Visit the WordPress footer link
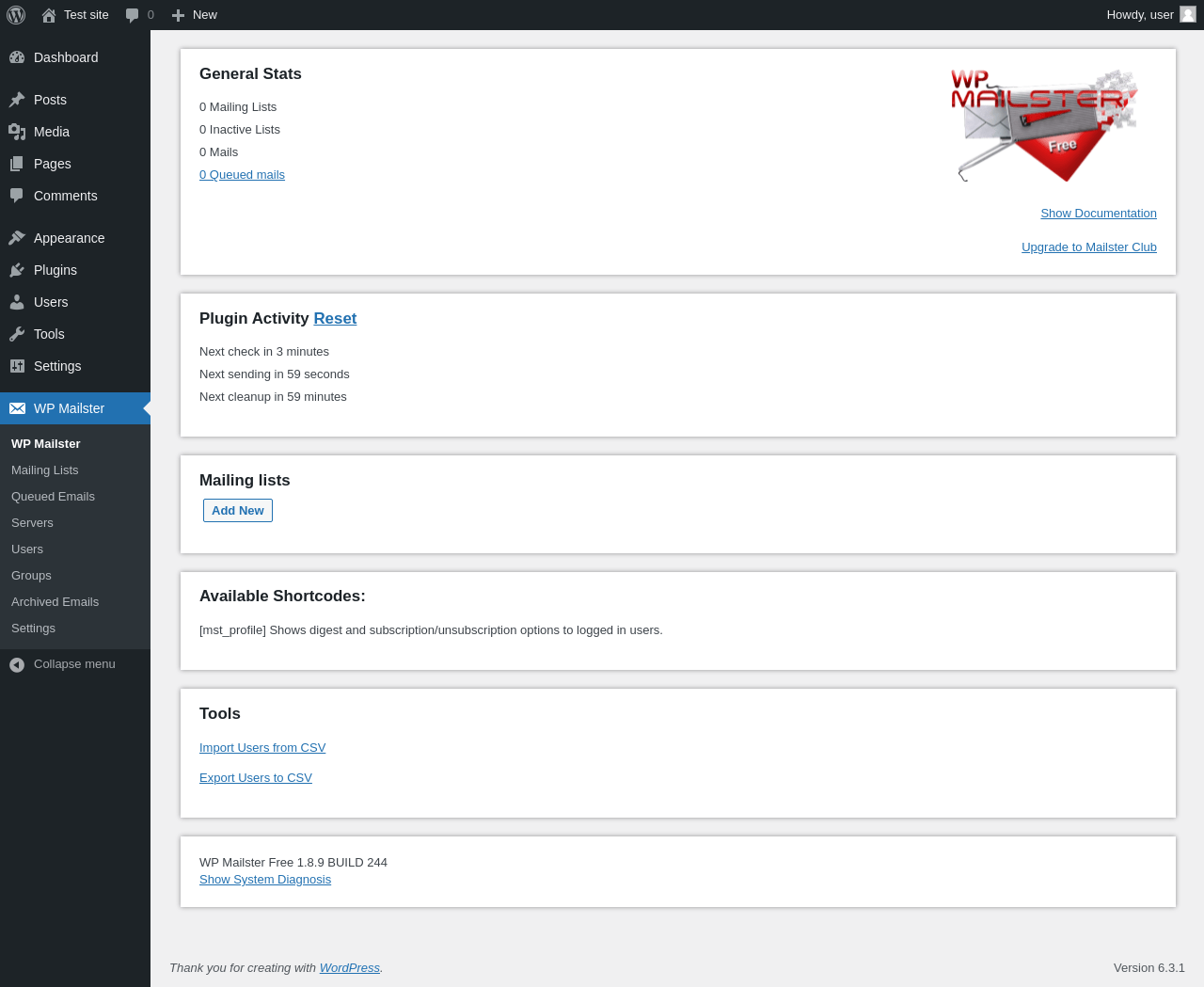 click(x=349, y=968)
